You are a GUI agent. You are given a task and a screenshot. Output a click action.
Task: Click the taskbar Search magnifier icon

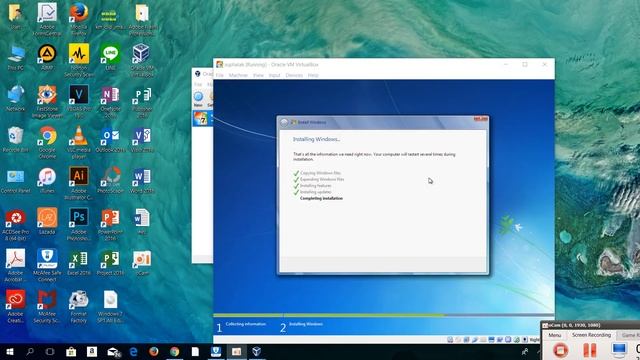point(30,351)
